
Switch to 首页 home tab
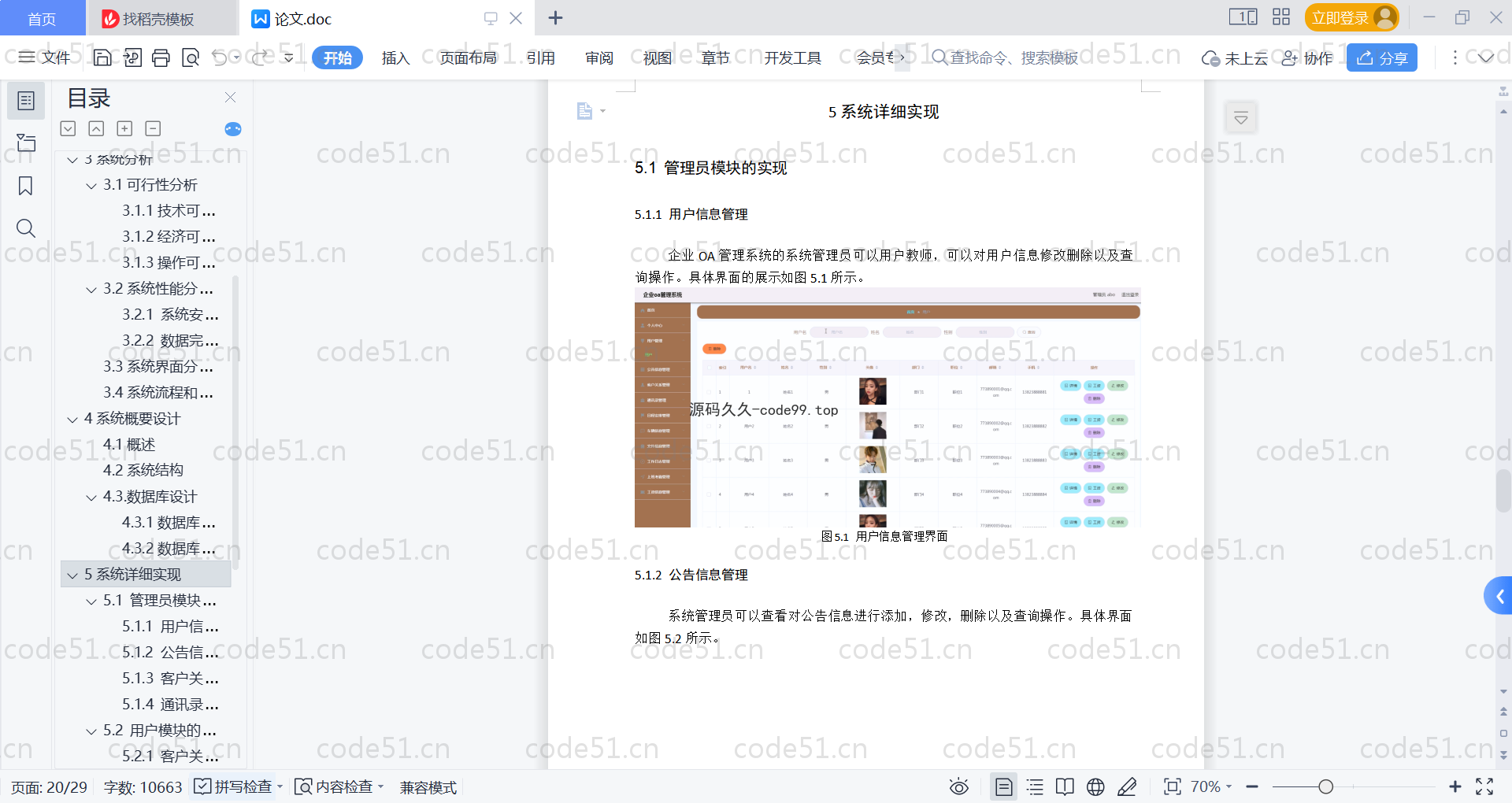click(42, 18)
